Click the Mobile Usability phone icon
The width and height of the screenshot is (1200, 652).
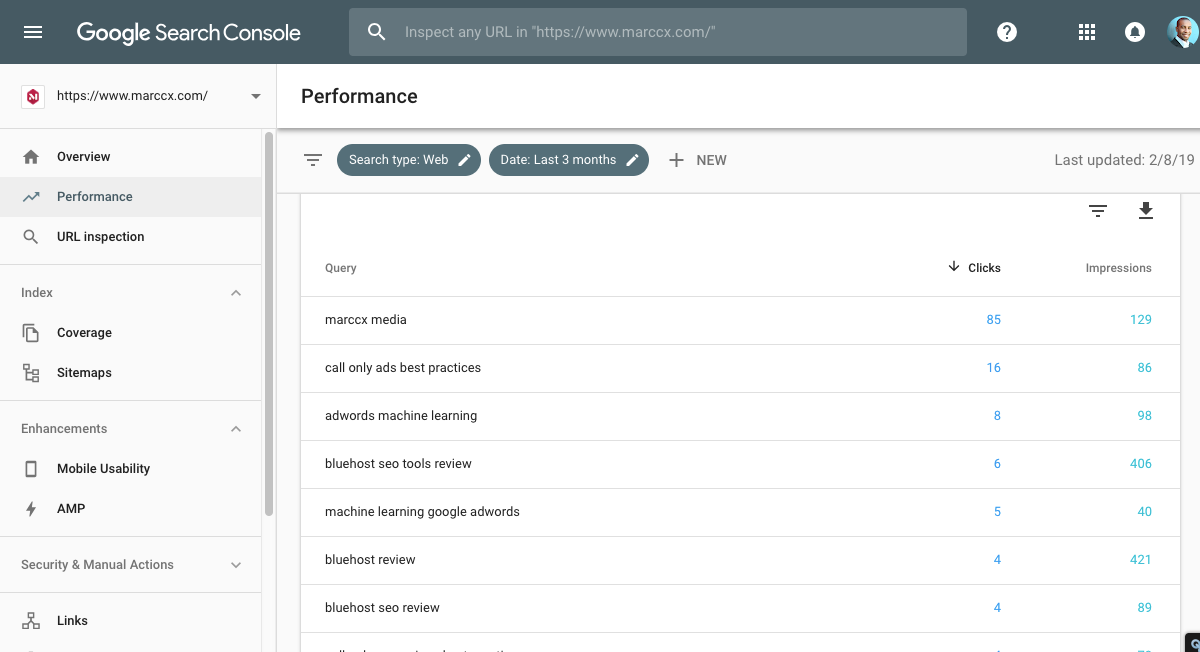tap(31, 469)
